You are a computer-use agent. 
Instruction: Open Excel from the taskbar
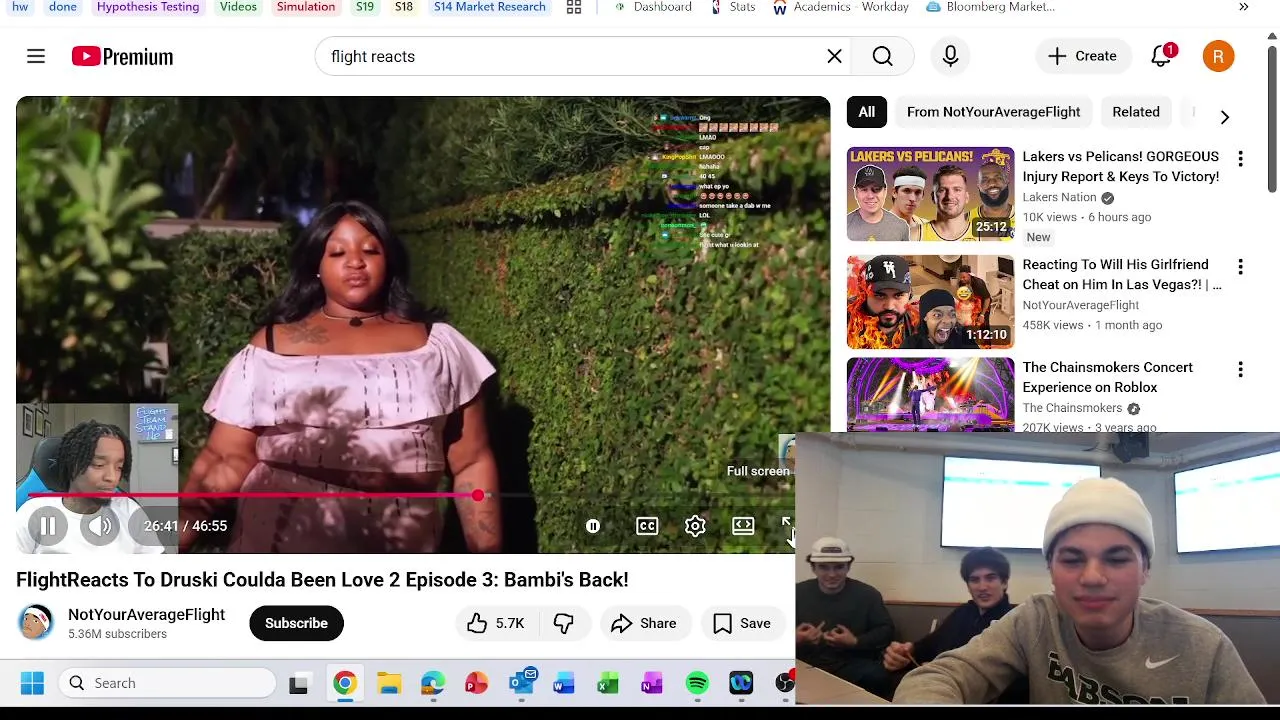[608, 683]
